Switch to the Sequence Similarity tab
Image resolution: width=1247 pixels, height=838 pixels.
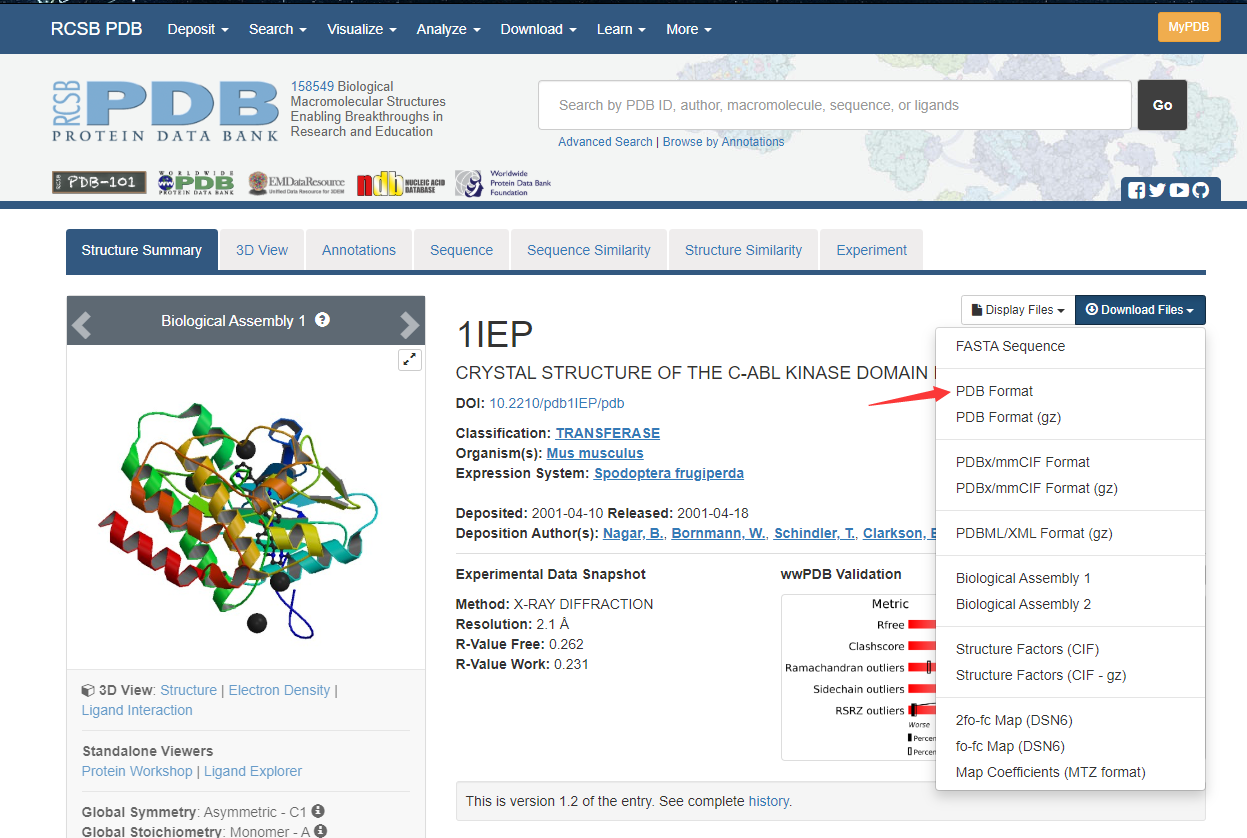click(x=589, y=250)
